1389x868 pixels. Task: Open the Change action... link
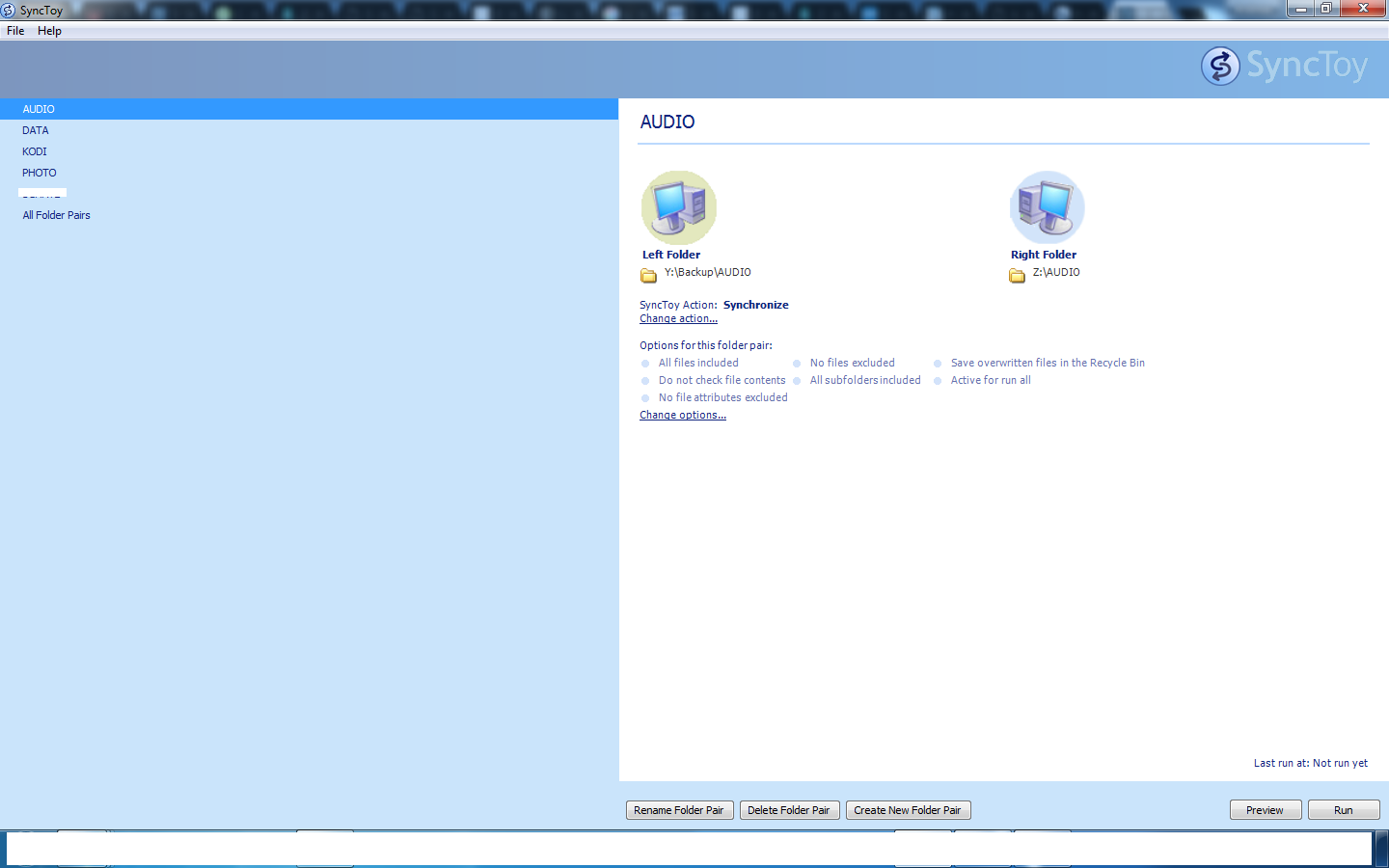[x=678, y=318]
